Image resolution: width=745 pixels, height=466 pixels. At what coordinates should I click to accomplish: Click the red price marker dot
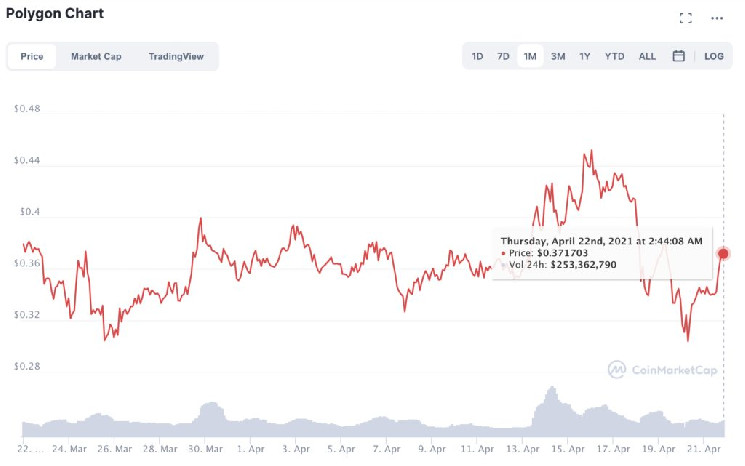[x=724, y=254]
